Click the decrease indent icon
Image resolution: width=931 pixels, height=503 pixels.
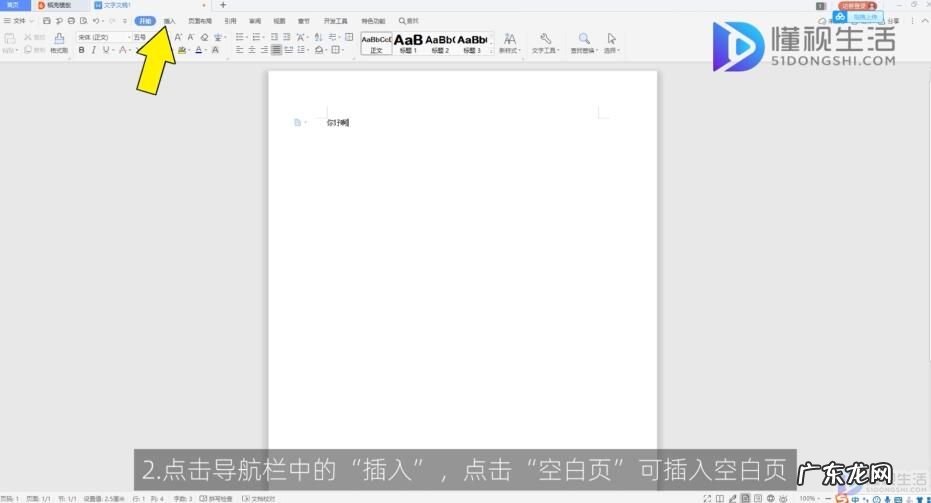(x=274, y=37)
